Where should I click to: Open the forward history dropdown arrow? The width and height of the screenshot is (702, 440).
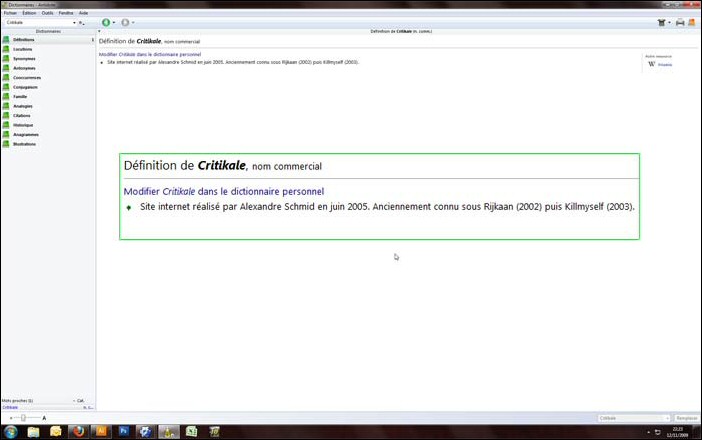tap(133, 22)
